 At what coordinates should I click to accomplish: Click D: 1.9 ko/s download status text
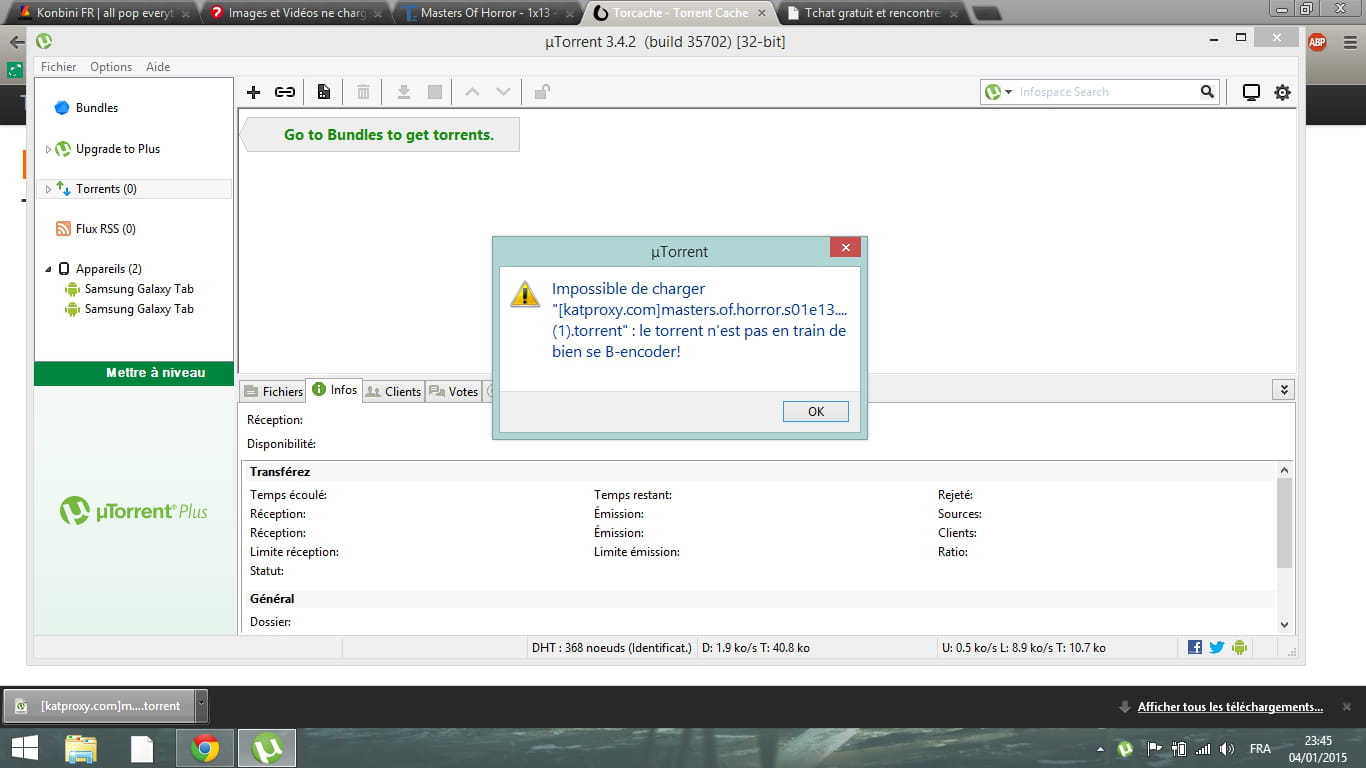point(756,648)
